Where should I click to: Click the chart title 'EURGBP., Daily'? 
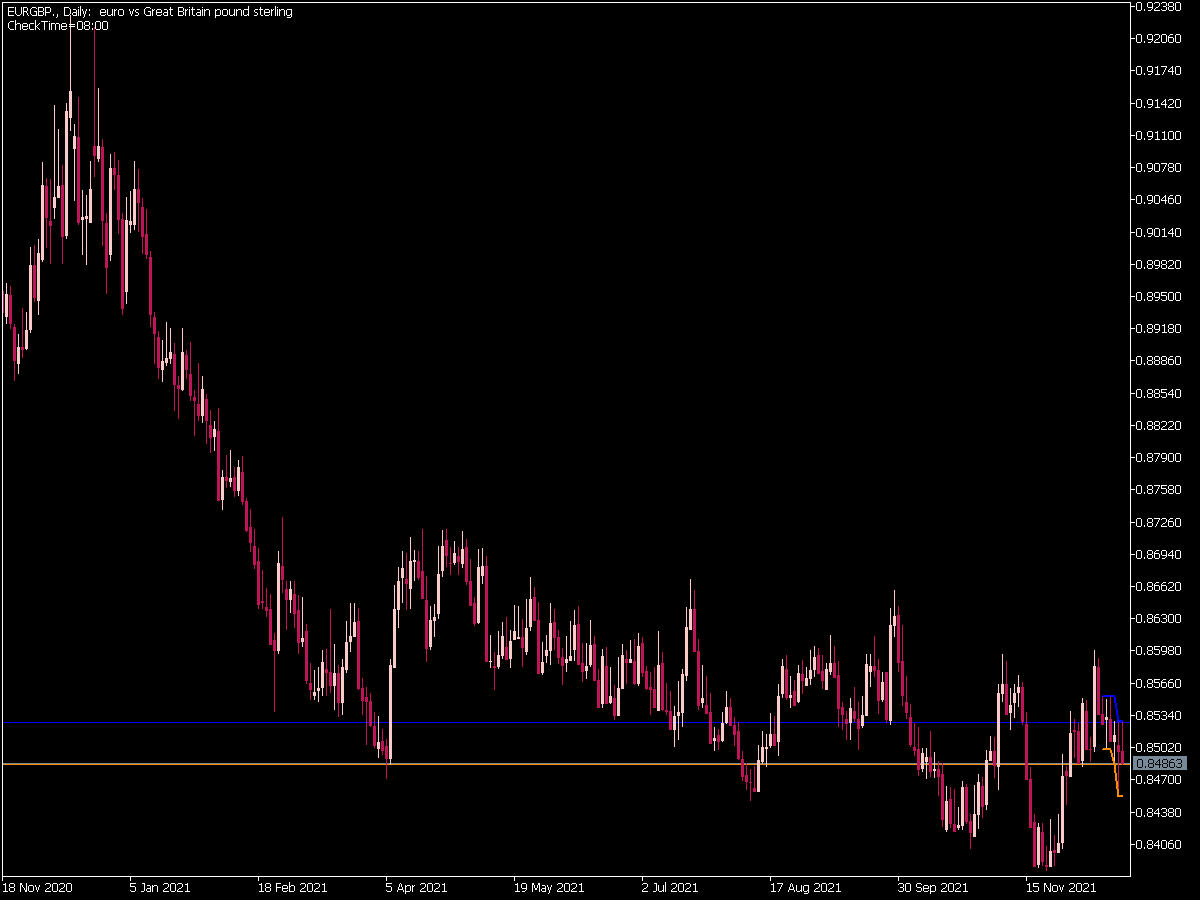pos(49,12)
